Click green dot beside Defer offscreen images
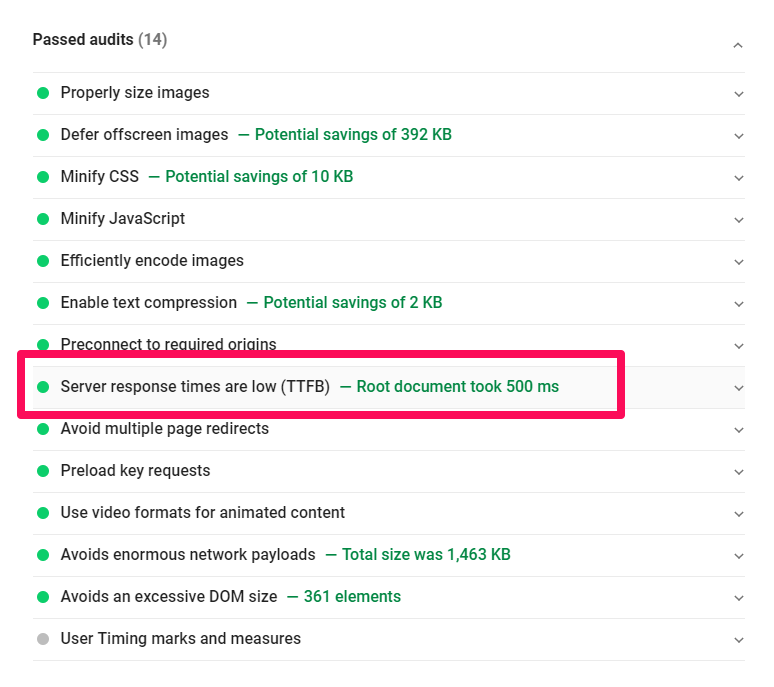Viewport: 774px width, 687px height. 43,135
